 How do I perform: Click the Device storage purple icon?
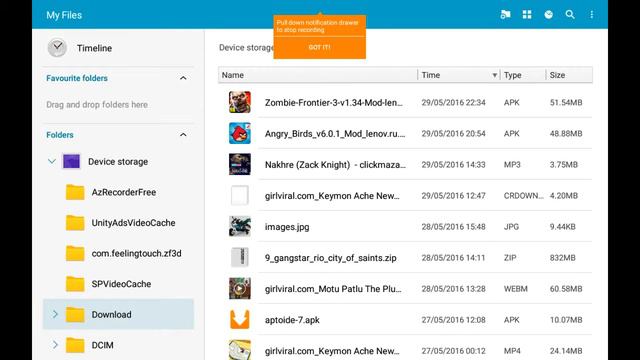[71, 161]
